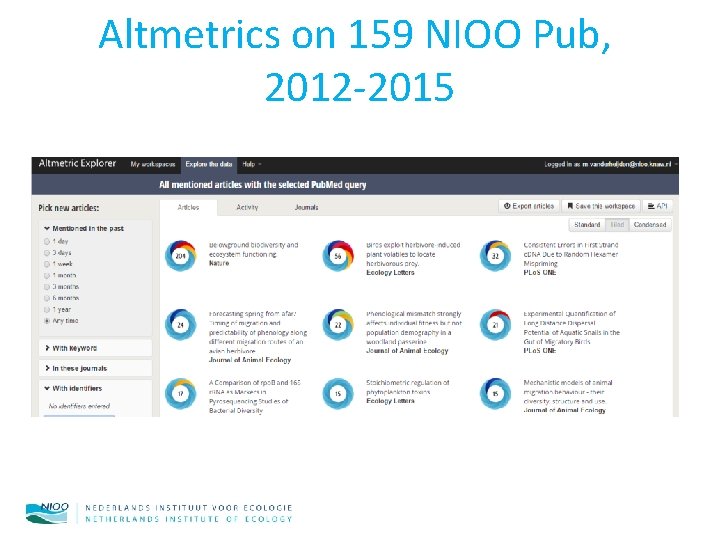Select the '3 months' radio option

click(x=46, y=287)
